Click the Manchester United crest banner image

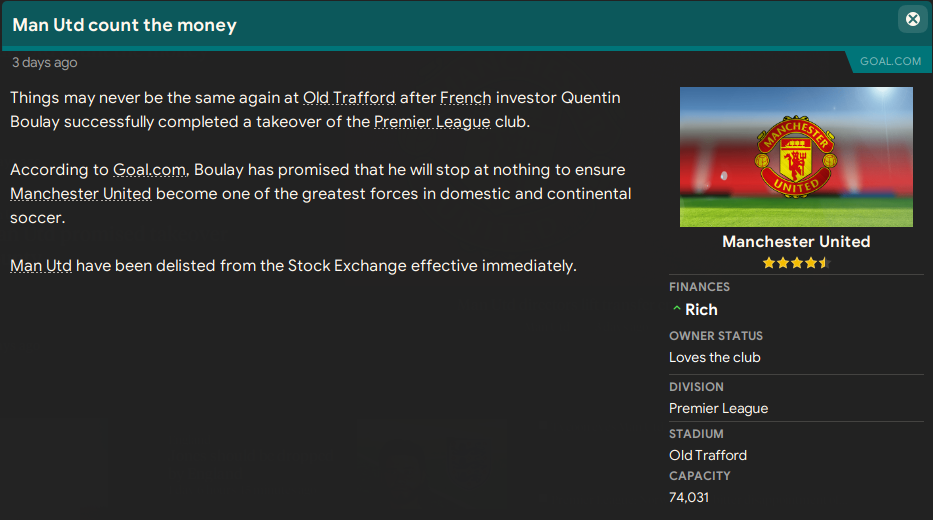tap(796, 156)
